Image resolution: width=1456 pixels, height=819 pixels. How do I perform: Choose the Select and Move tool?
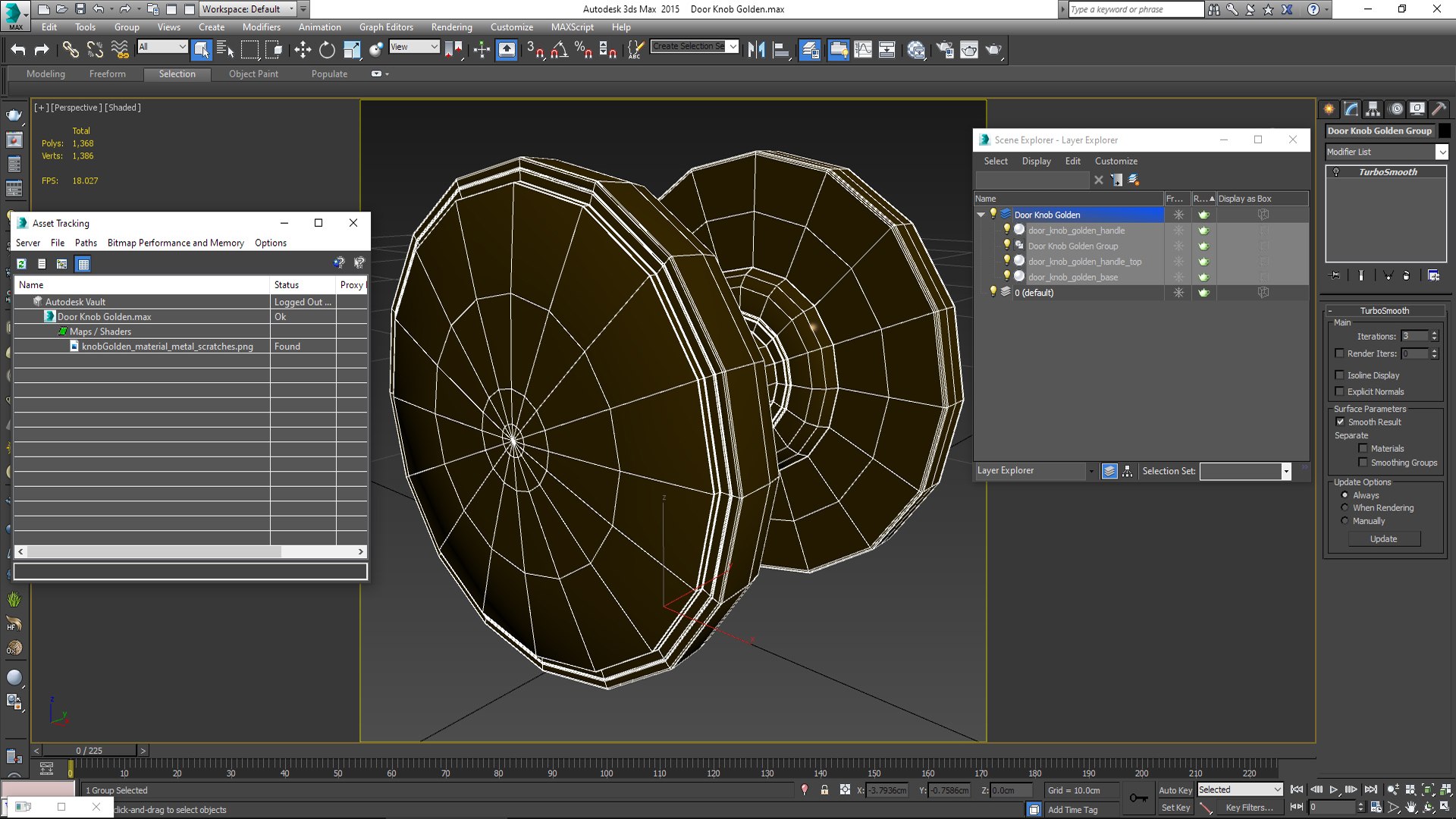(303, 50)
